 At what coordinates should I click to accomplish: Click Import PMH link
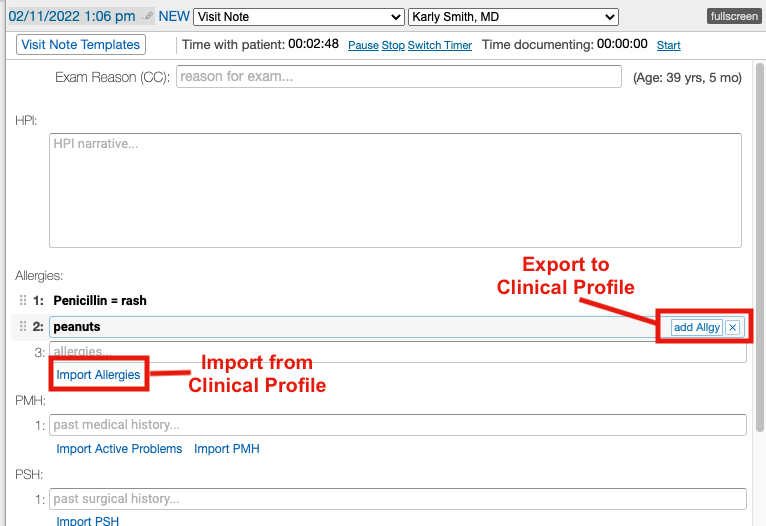click(x=227, y=449)
